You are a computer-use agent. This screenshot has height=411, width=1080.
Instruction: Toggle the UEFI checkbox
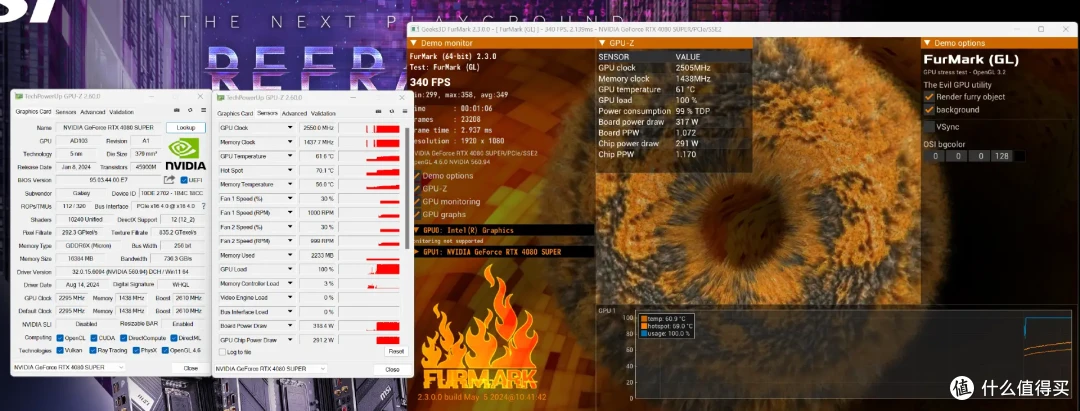click(x=184, y=180)
